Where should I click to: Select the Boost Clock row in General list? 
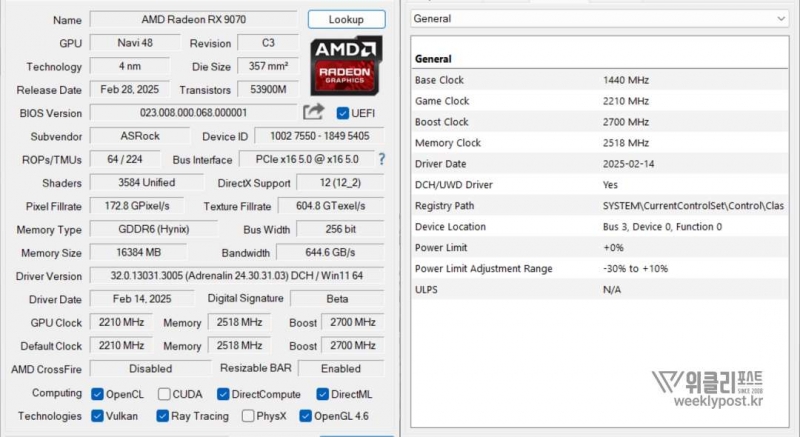coord(600,122)
